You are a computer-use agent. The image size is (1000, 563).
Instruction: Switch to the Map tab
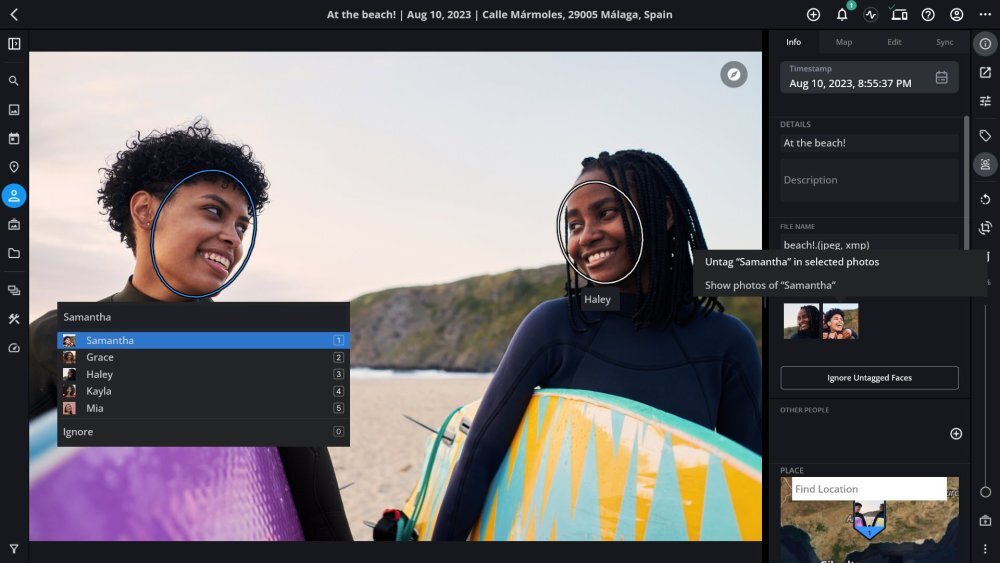point(844,42)
